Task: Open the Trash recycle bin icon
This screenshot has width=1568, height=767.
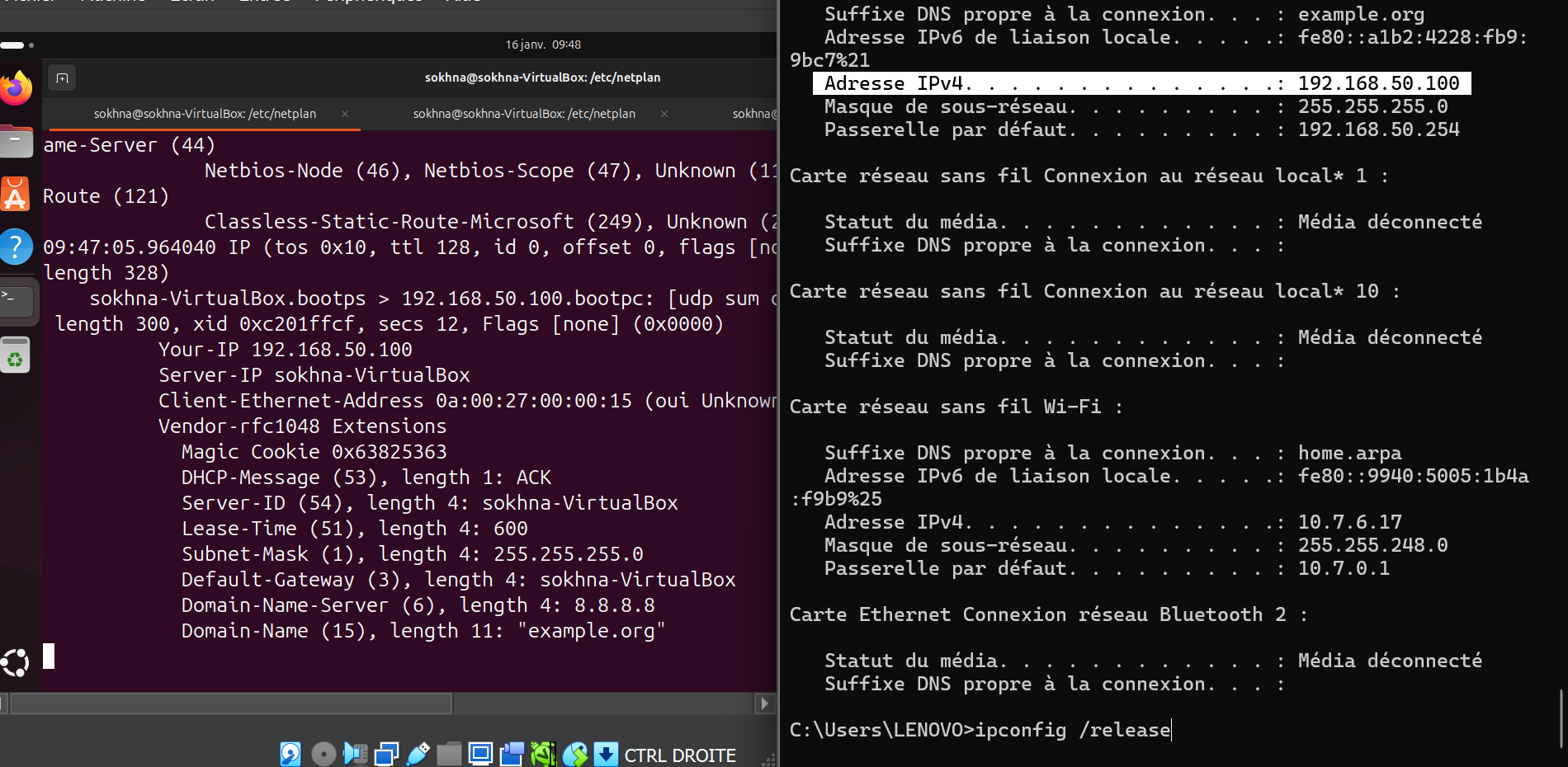Action: pyautogui.click(x=15, y=355)
